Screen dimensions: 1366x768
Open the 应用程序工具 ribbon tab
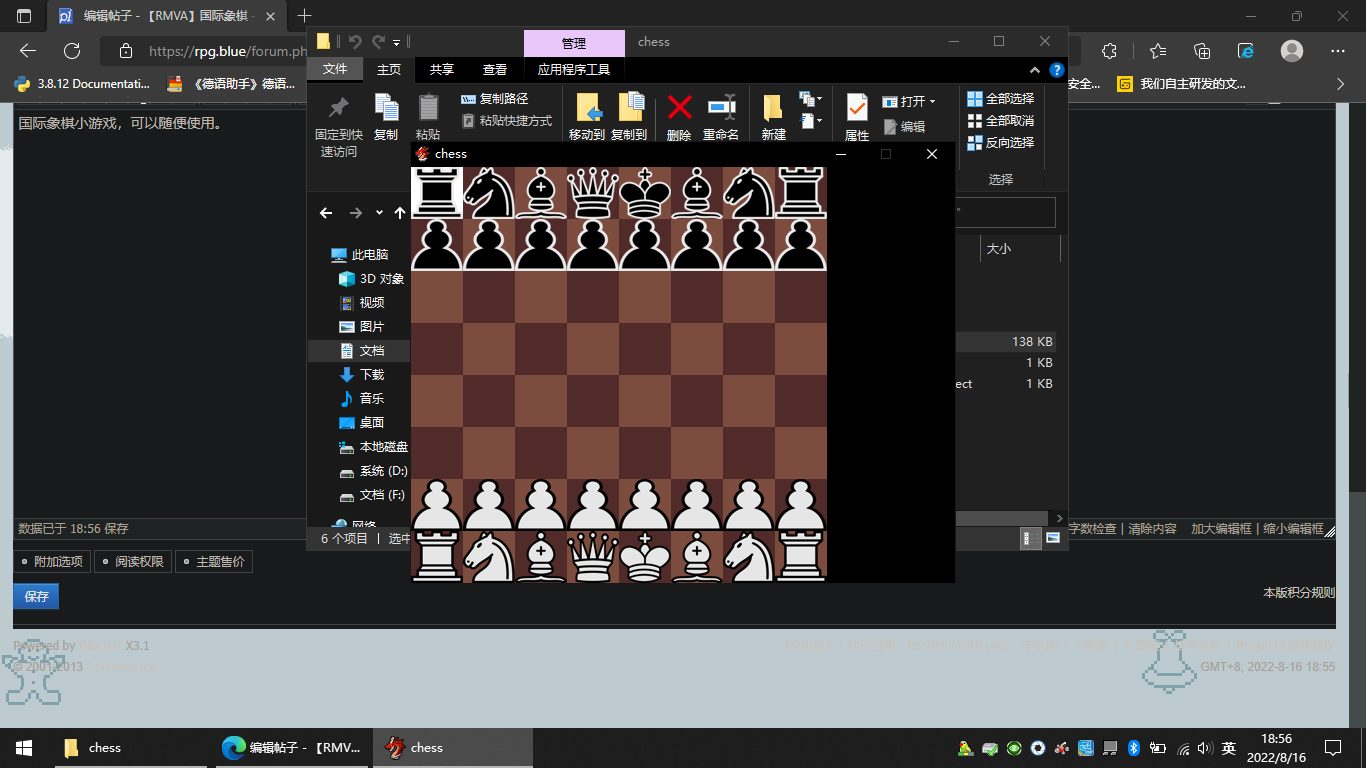coord(574,69)
